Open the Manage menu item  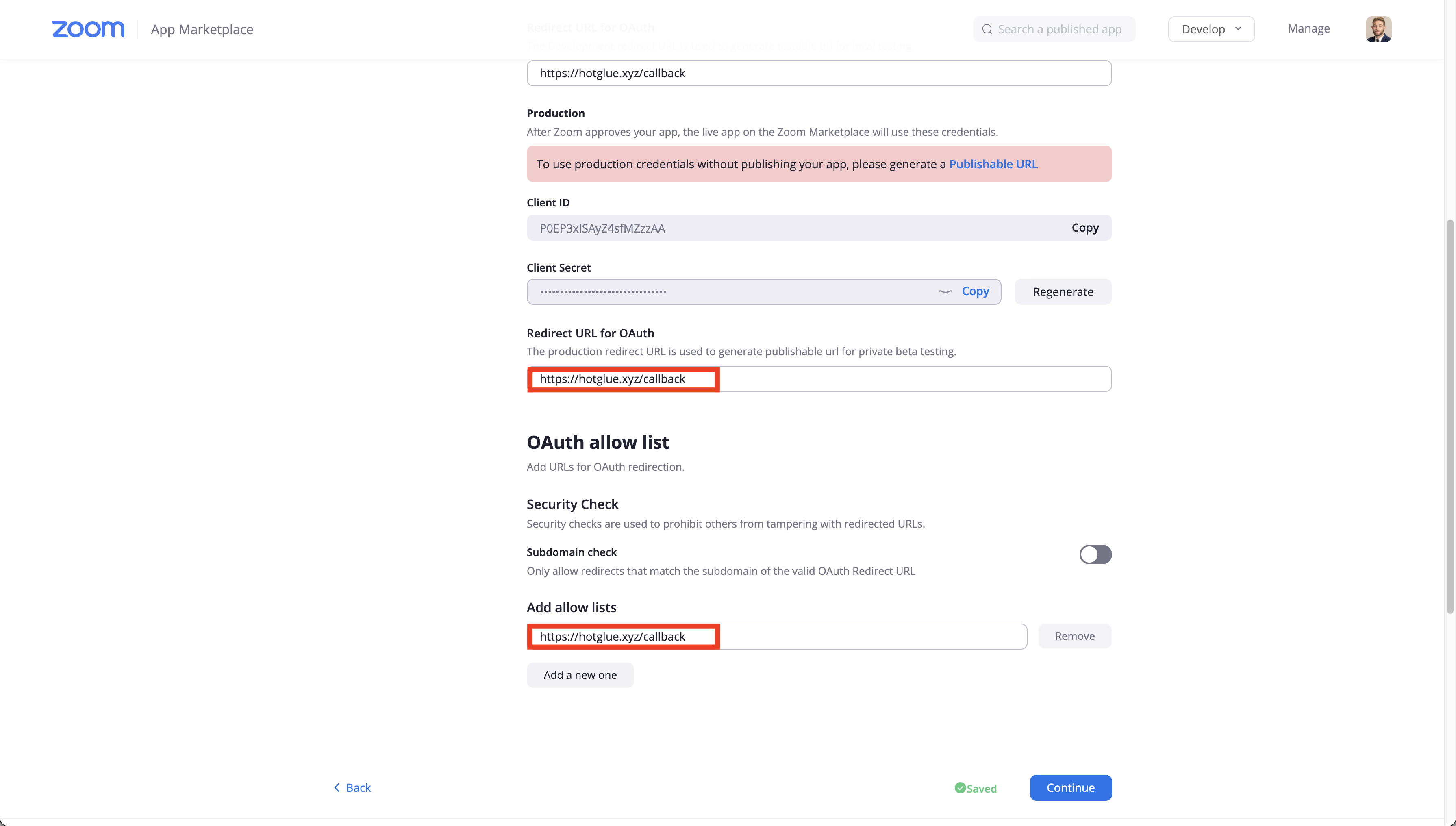pos(1308,29)
